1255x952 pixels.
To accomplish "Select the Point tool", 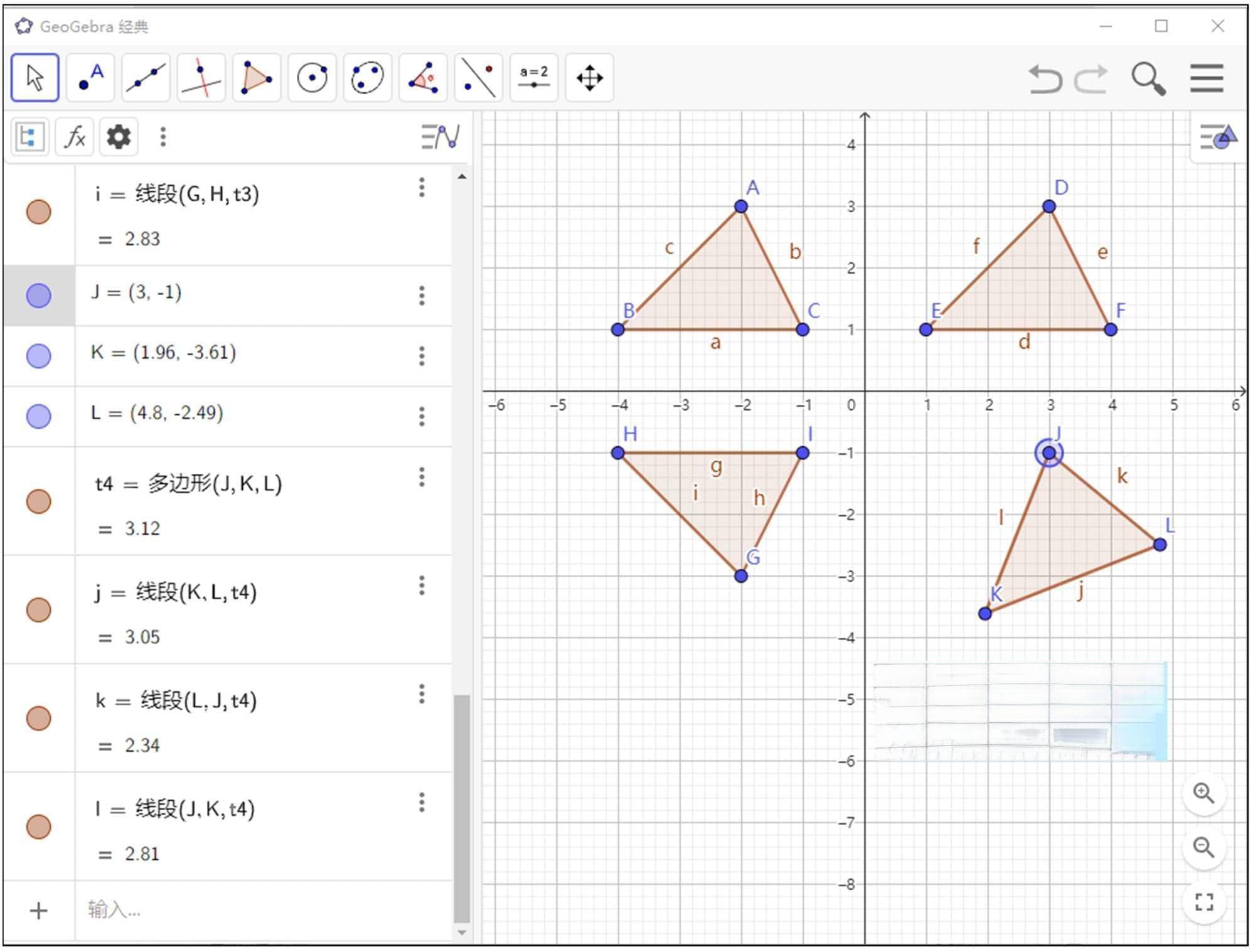I will (90, 78).
